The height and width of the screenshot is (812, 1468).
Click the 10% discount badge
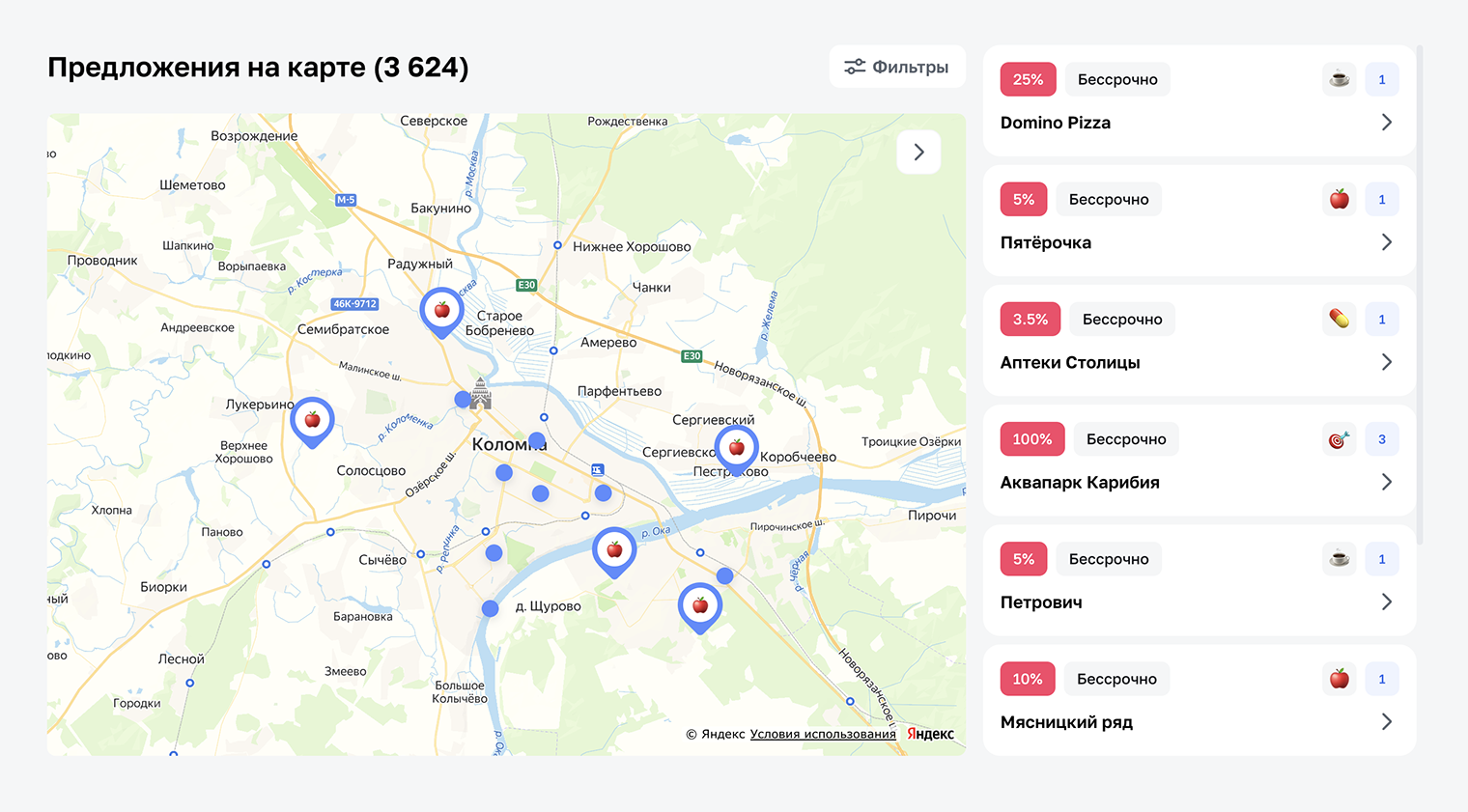click(1028, 679)
